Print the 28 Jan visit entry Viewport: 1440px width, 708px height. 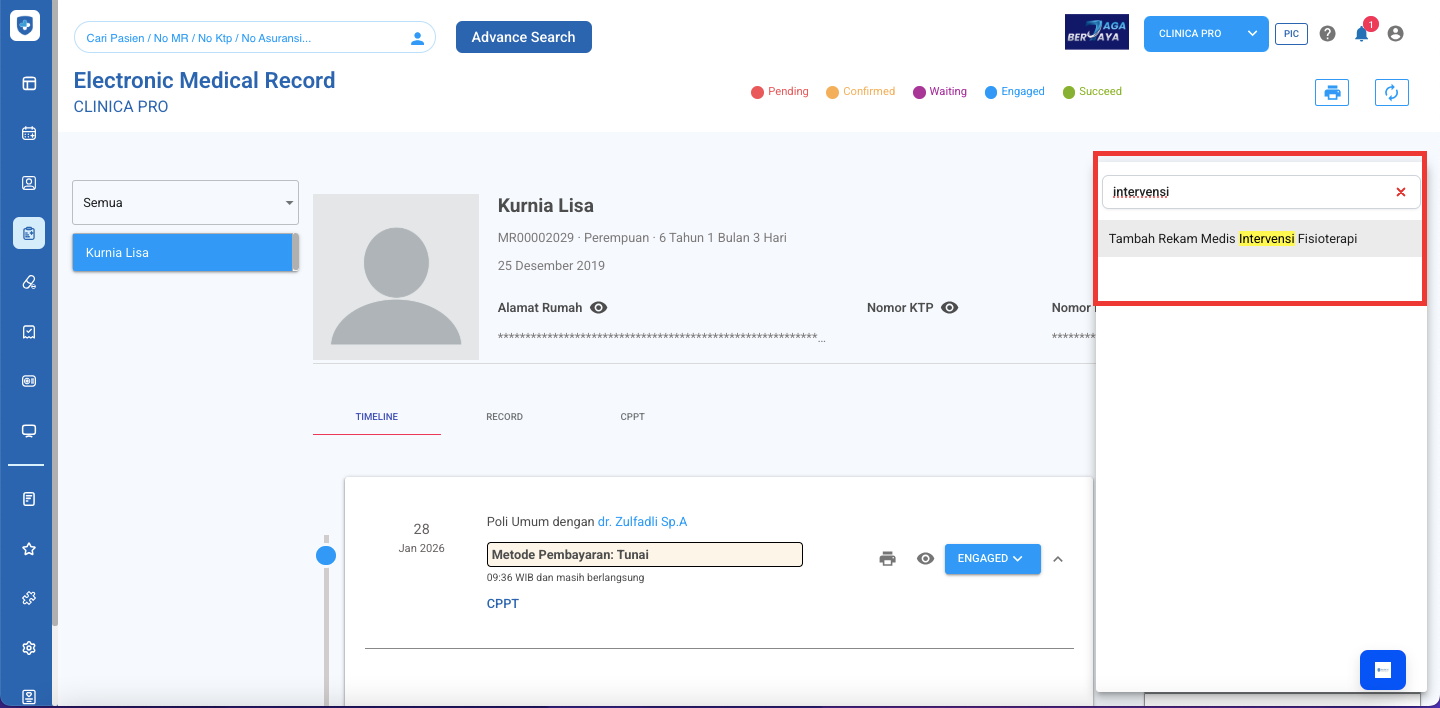887,559
